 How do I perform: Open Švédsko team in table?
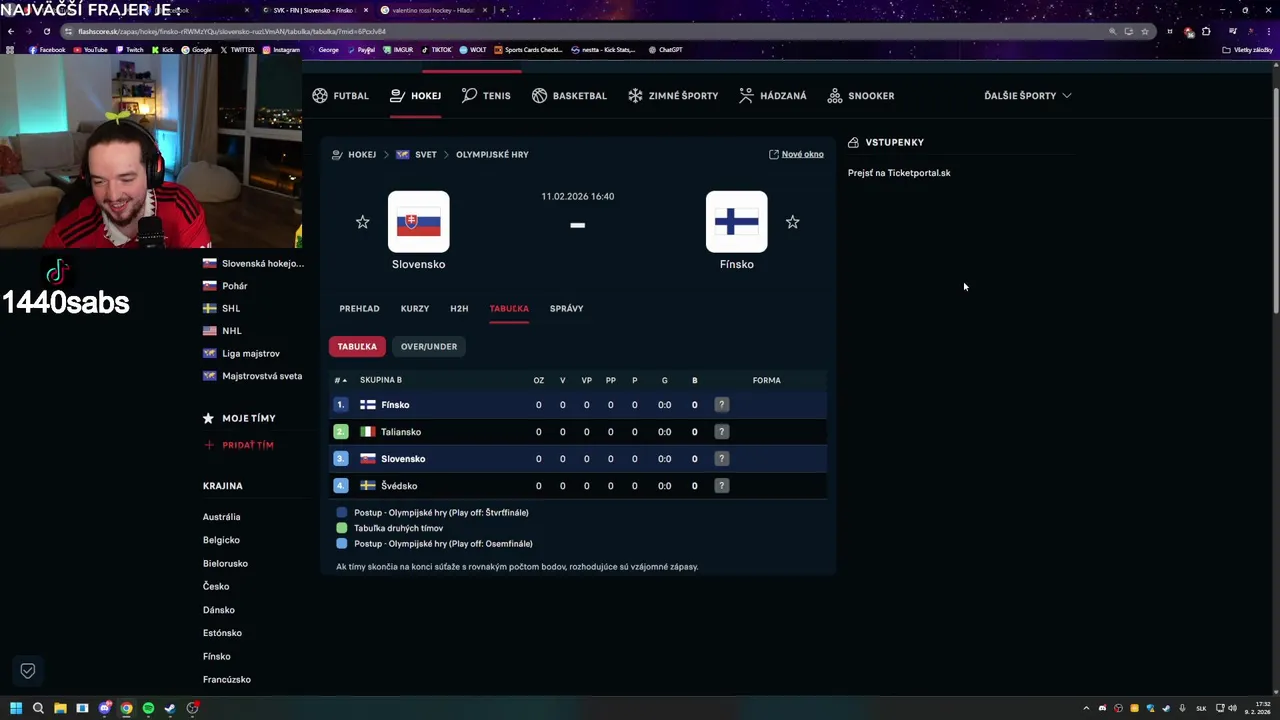click(x=399, y=486)
